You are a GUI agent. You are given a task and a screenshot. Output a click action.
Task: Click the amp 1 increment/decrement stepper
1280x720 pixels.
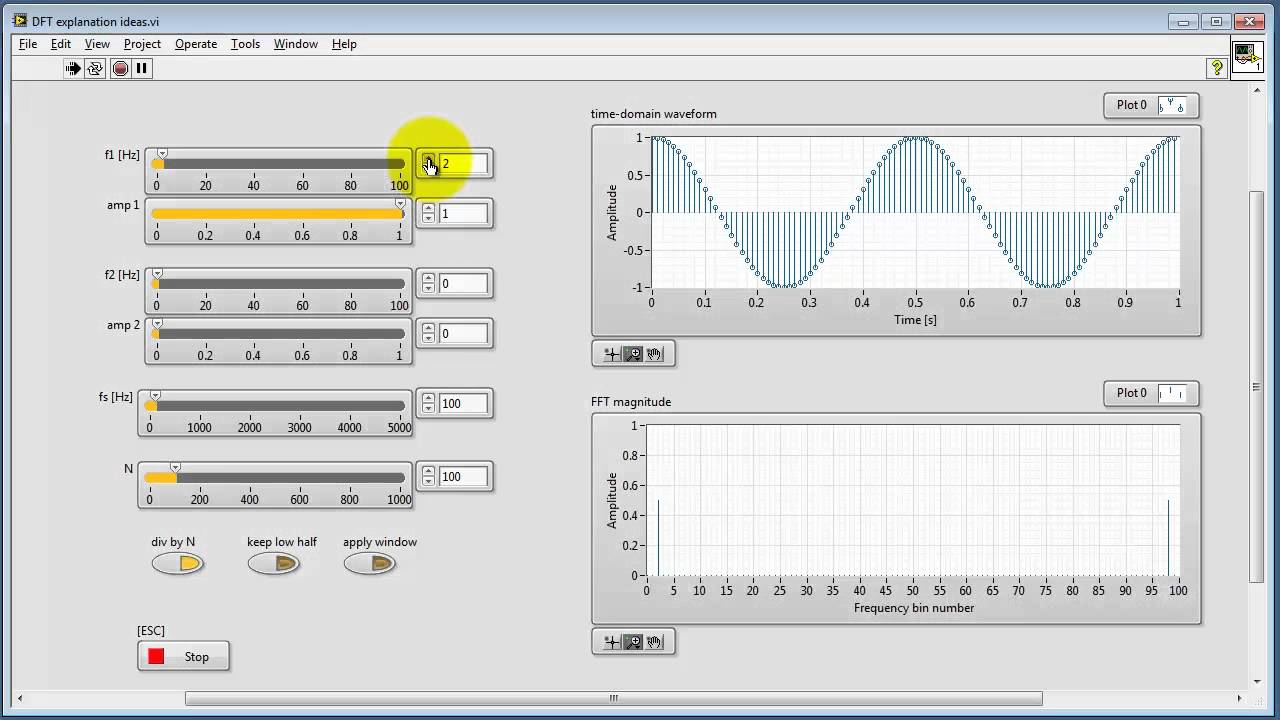click(428, 214)
